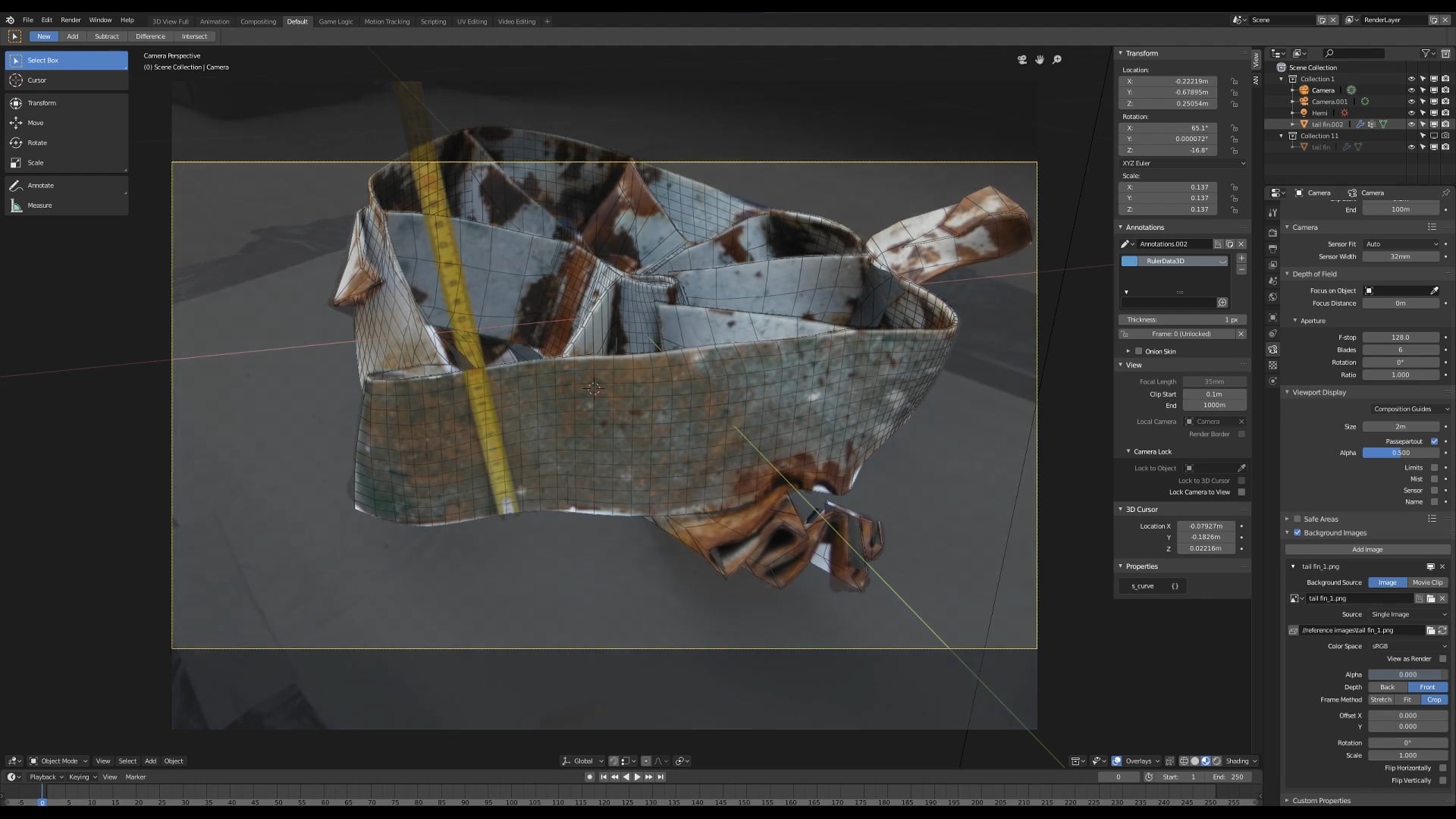This screenshot has width=1456, height=819.
Task: Toggle visibility of Hemi light in outliner
Action: [1411, 113]
